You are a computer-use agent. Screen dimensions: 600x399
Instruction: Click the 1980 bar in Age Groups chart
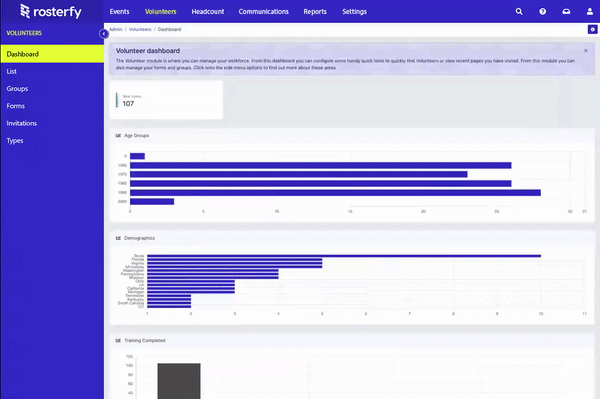click(x=321, y=183)
